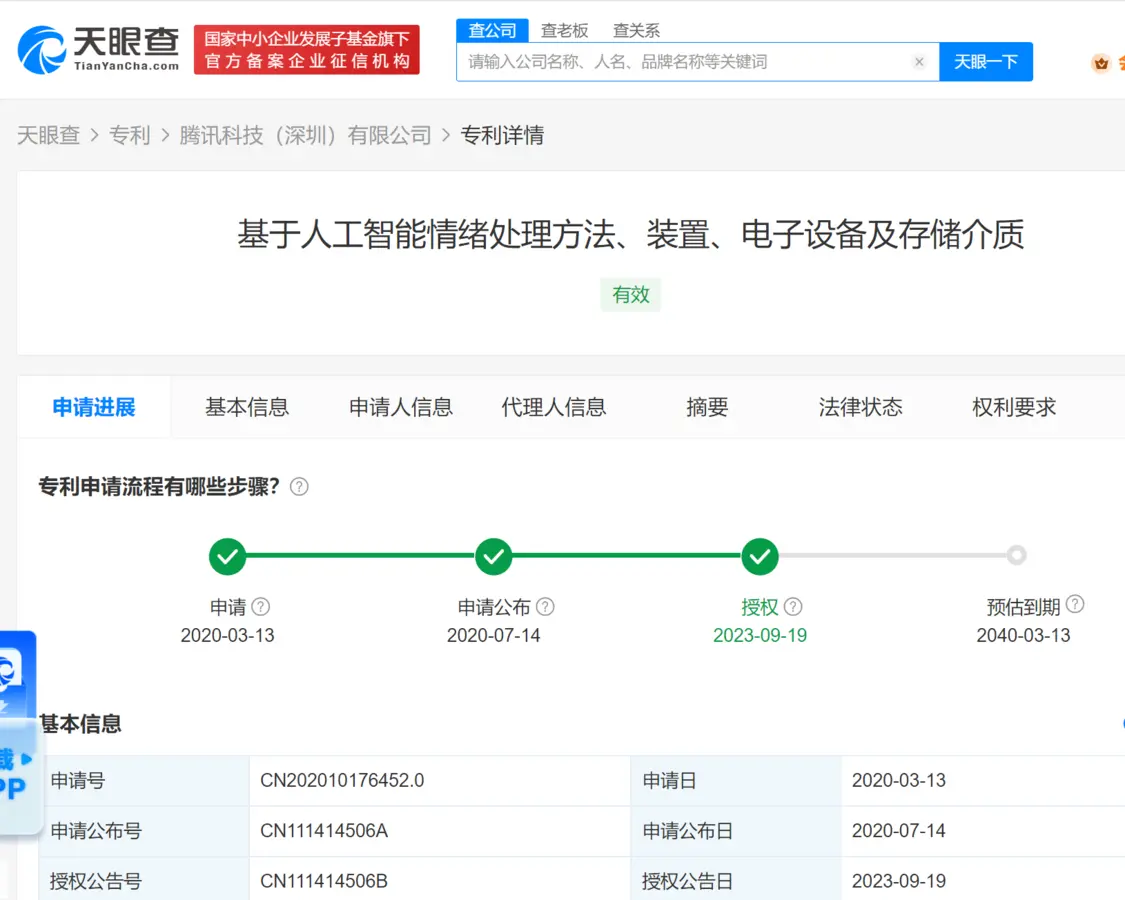The image size is (1125, 900).
Task: Switch to the 申请进展 tab
Action: (94, 407)
